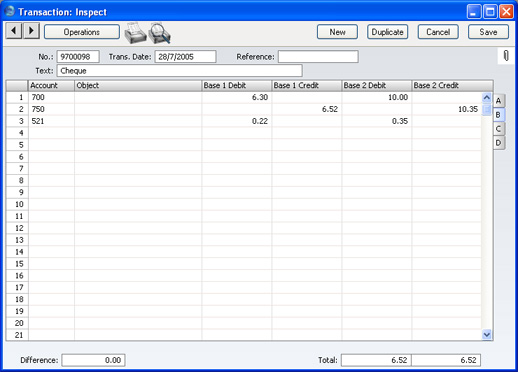Open print preview magnifier icon

159,33
